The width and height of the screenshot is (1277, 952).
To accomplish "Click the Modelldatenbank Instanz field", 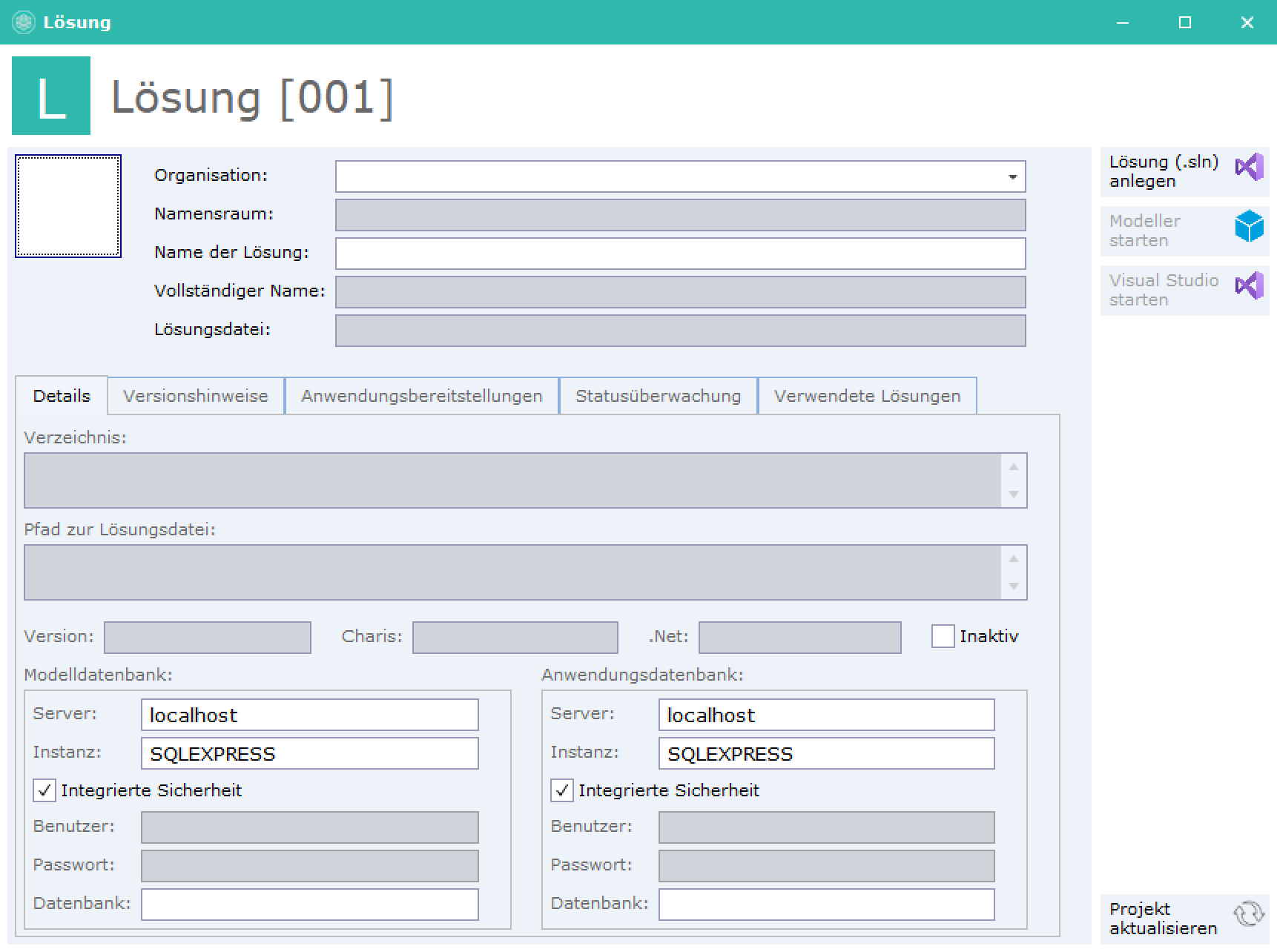I will point(310,753).
